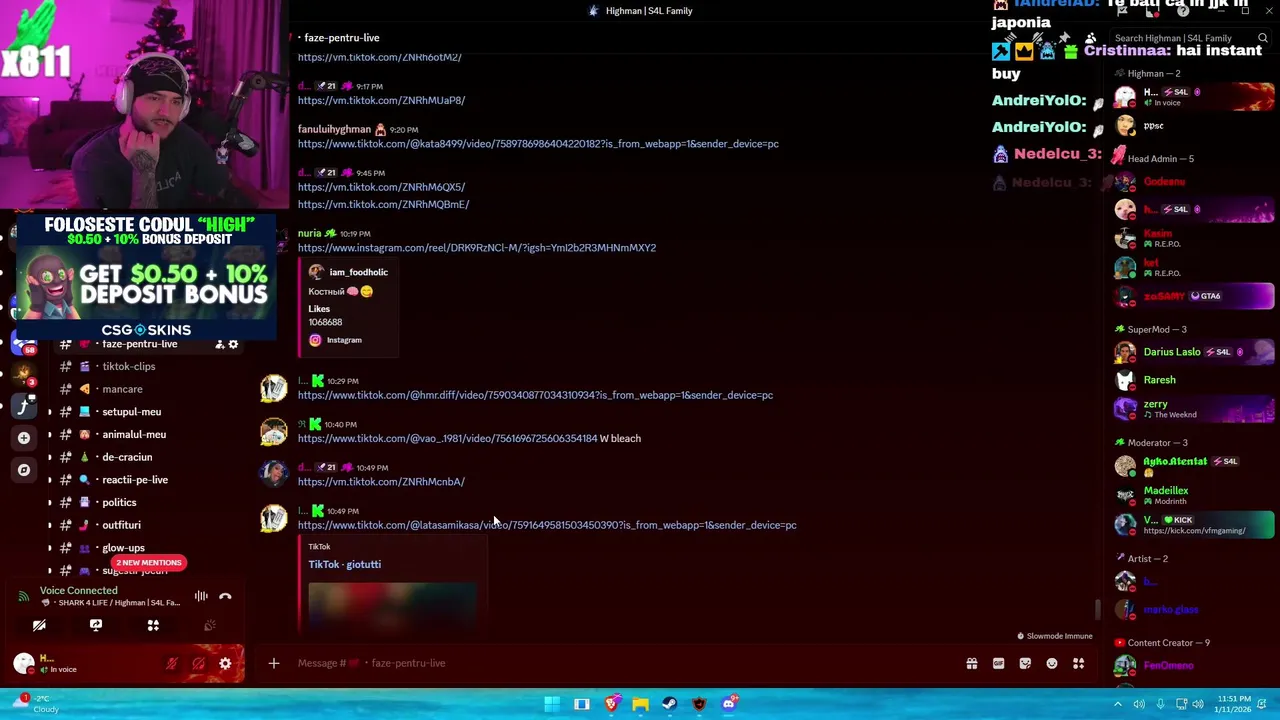Expand de-craciun channel threads
Viewport: 1280px width, 720px height.
click(x=50, y=457)
